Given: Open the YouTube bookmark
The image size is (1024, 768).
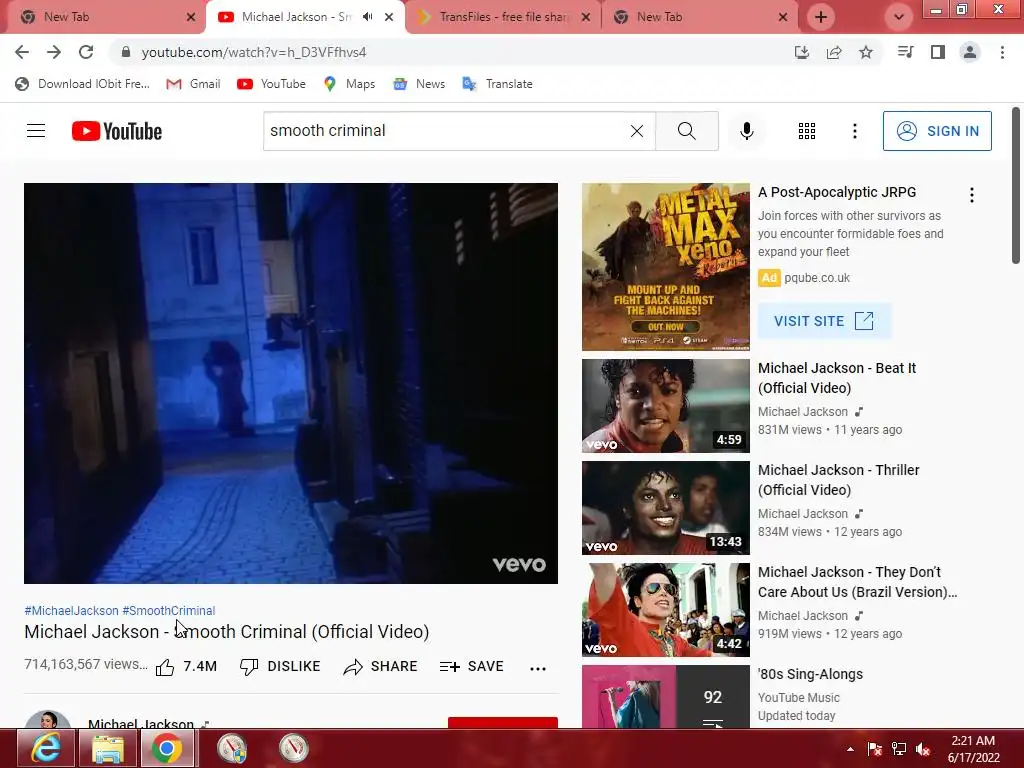Looking at the screenshot, I should point(272,84).
